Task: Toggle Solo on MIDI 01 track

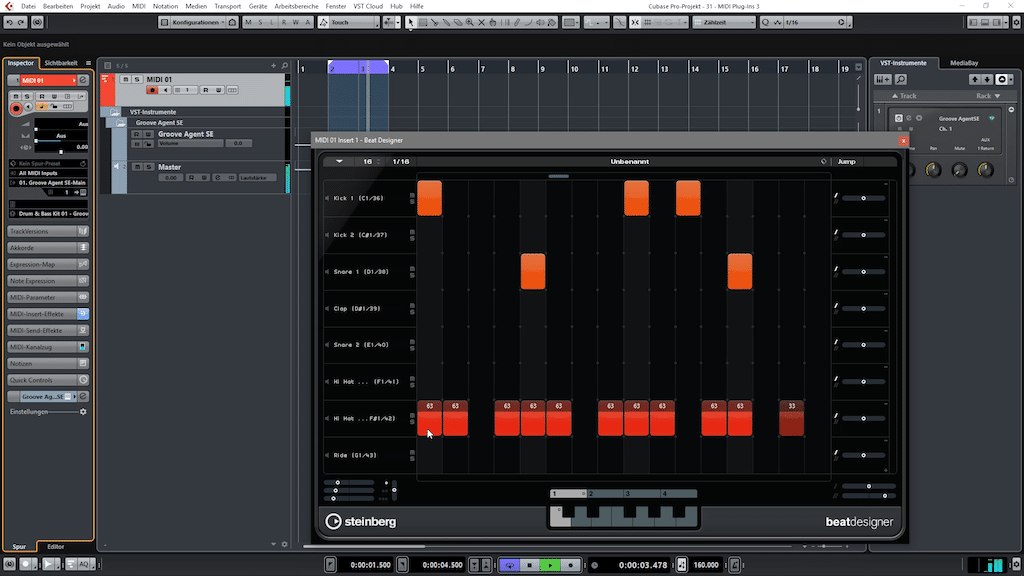Action: (x=136, y=79)
